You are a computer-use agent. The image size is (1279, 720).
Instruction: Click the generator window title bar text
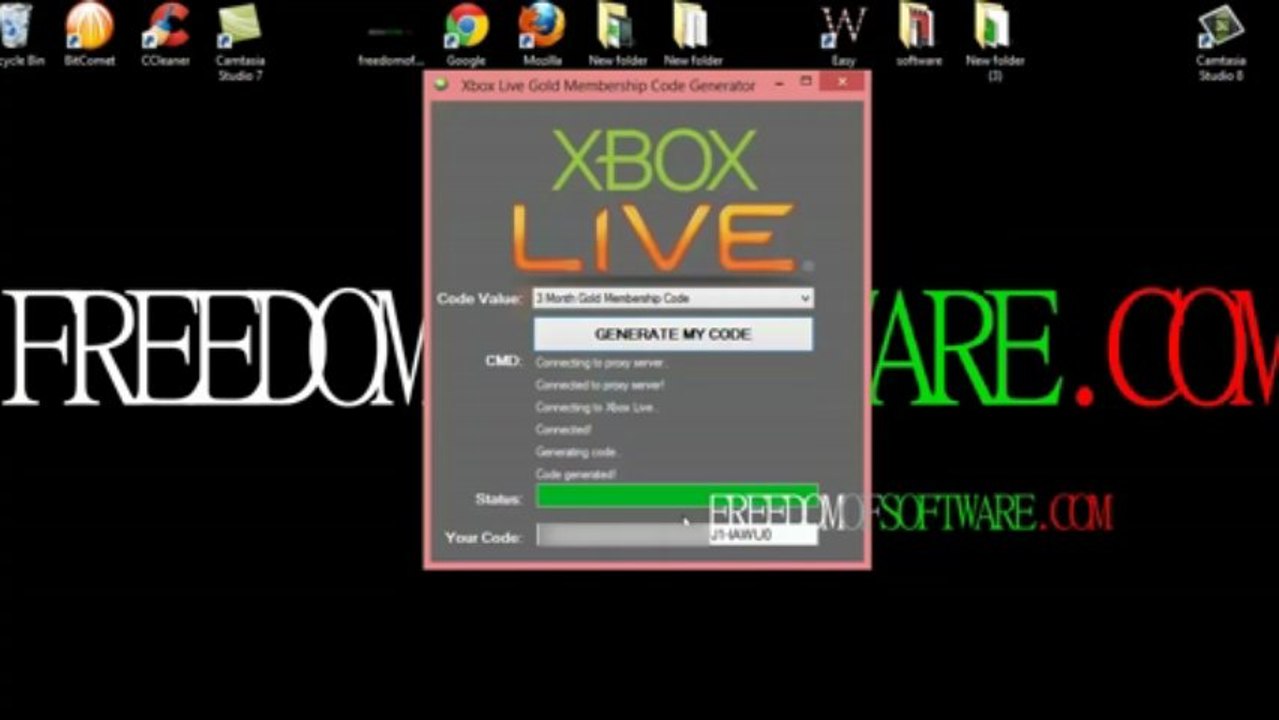click(x=608, y=85)
